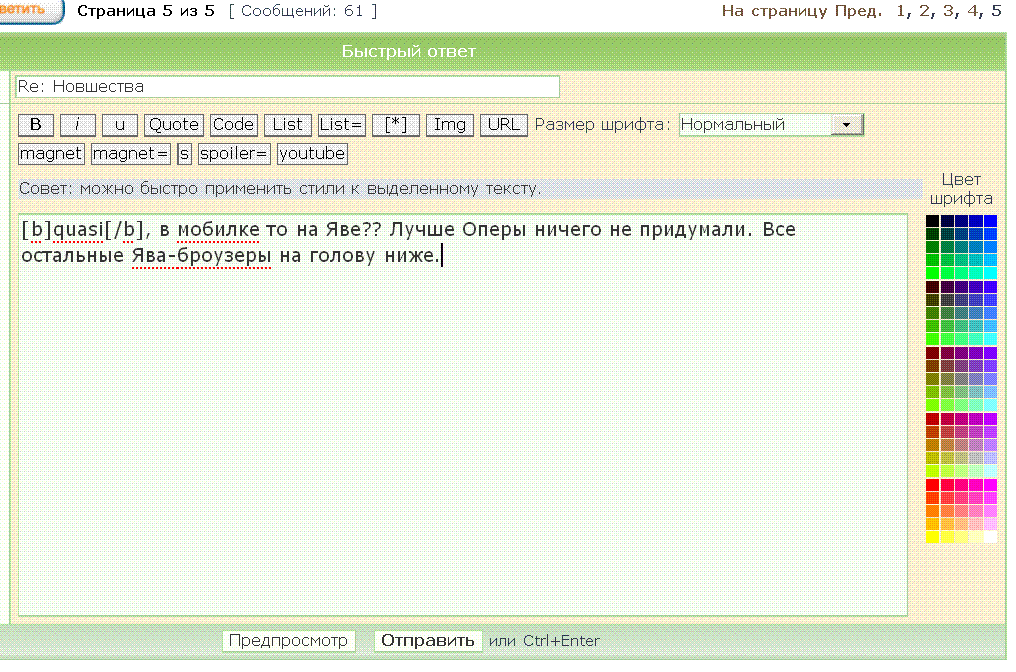This screenshot has width=1016, height=672.
Task: Add a link with URL button
Action: pos(504,125)
